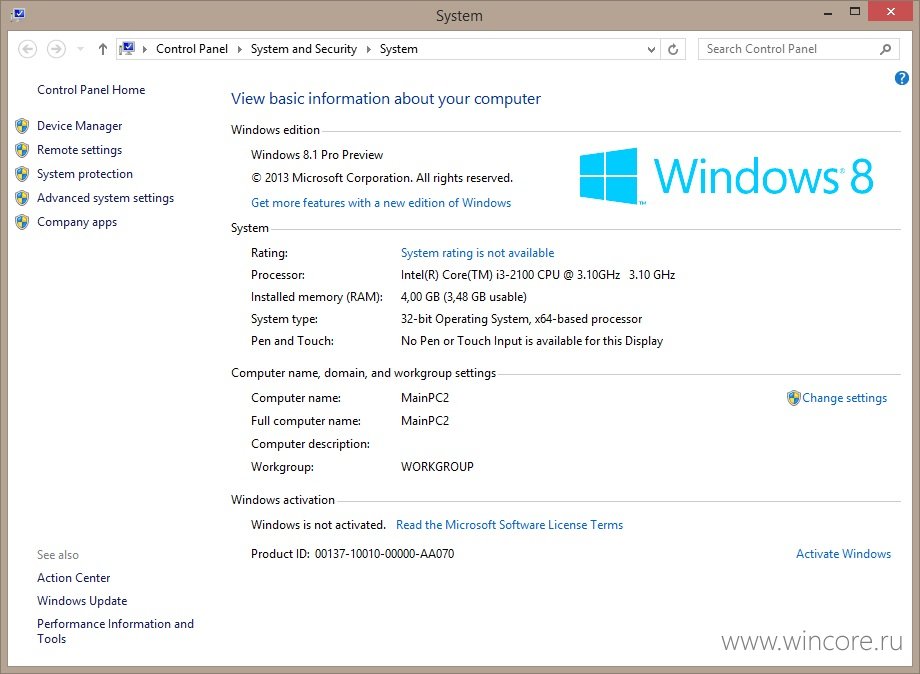Click the shield icon beside Advanced system settings

(22, 198)
